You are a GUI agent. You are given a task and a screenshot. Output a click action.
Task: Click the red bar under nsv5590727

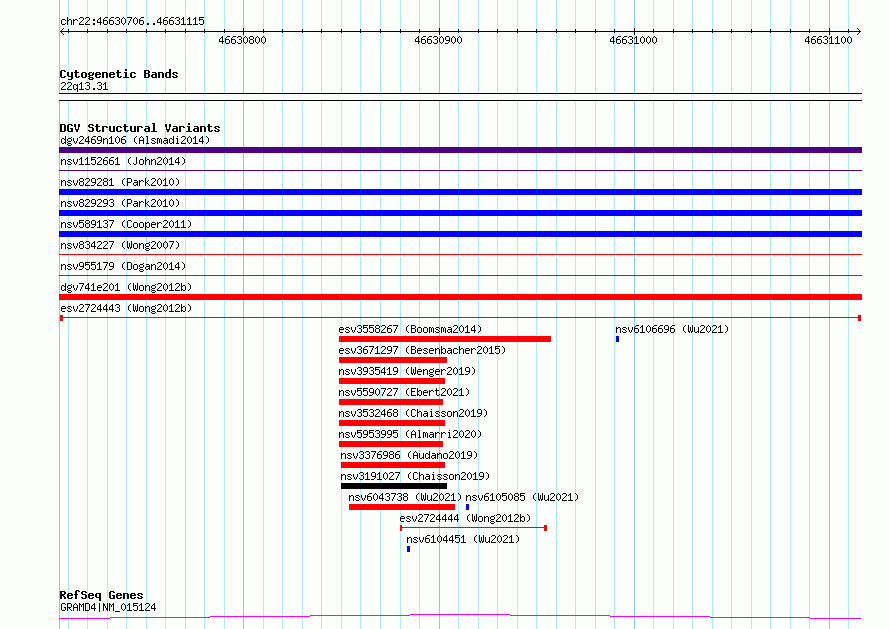[x=391, y=402]
